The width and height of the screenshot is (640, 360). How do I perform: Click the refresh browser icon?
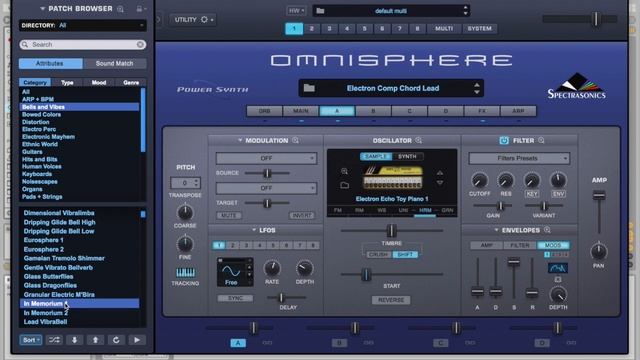tap(116, 340)
